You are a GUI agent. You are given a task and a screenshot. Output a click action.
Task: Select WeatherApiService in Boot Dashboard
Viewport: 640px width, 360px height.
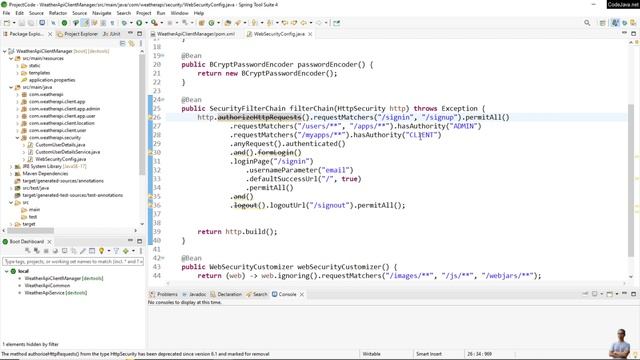(56, 293)
